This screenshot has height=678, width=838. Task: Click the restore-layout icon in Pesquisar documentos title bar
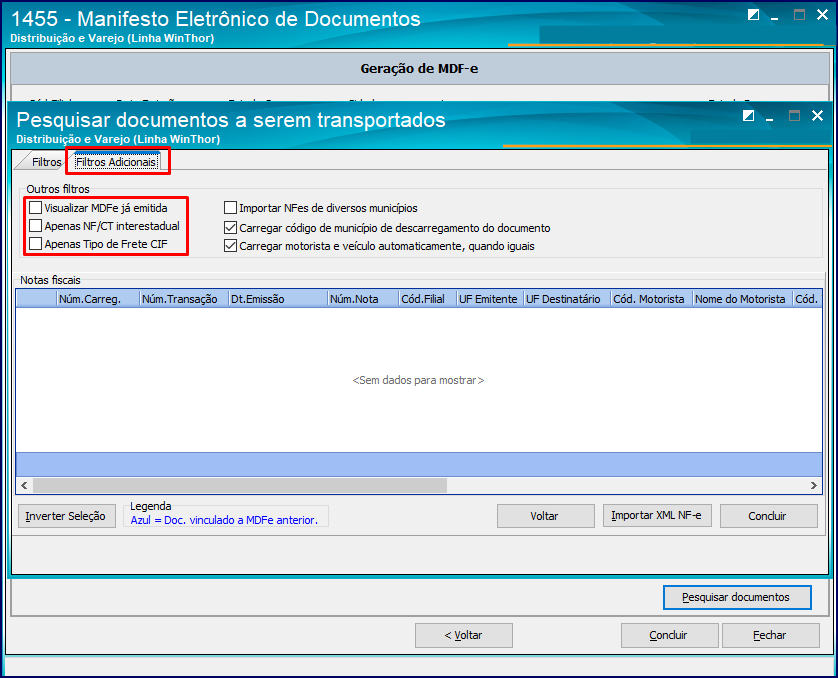749,115
